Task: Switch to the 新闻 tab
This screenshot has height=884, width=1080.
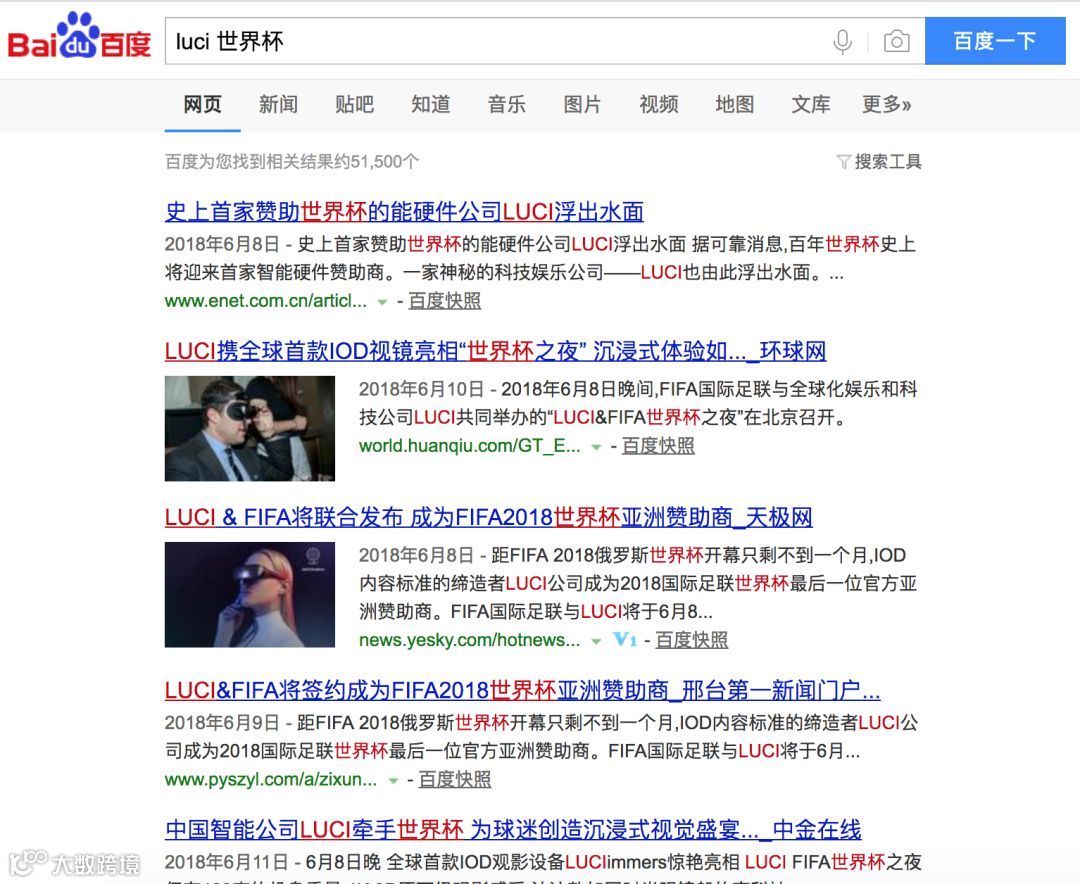Action: coord(278,105)
